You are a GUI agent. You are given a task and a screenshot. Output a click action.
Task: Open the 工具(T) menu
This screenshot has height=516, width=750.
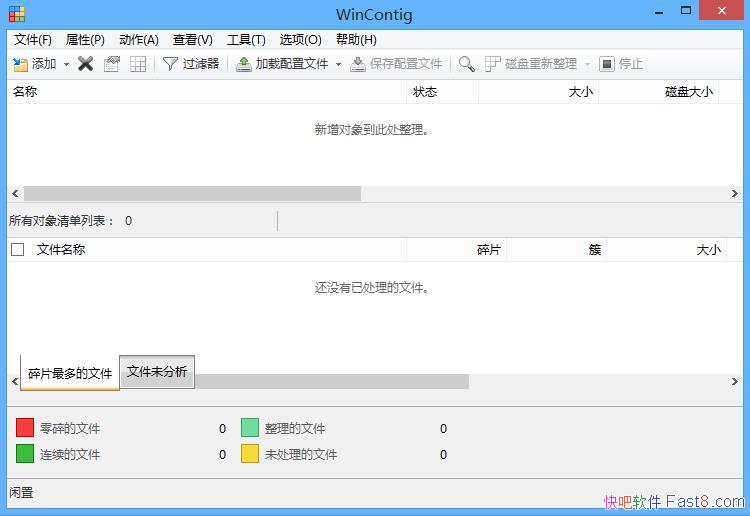click(246, 40)
